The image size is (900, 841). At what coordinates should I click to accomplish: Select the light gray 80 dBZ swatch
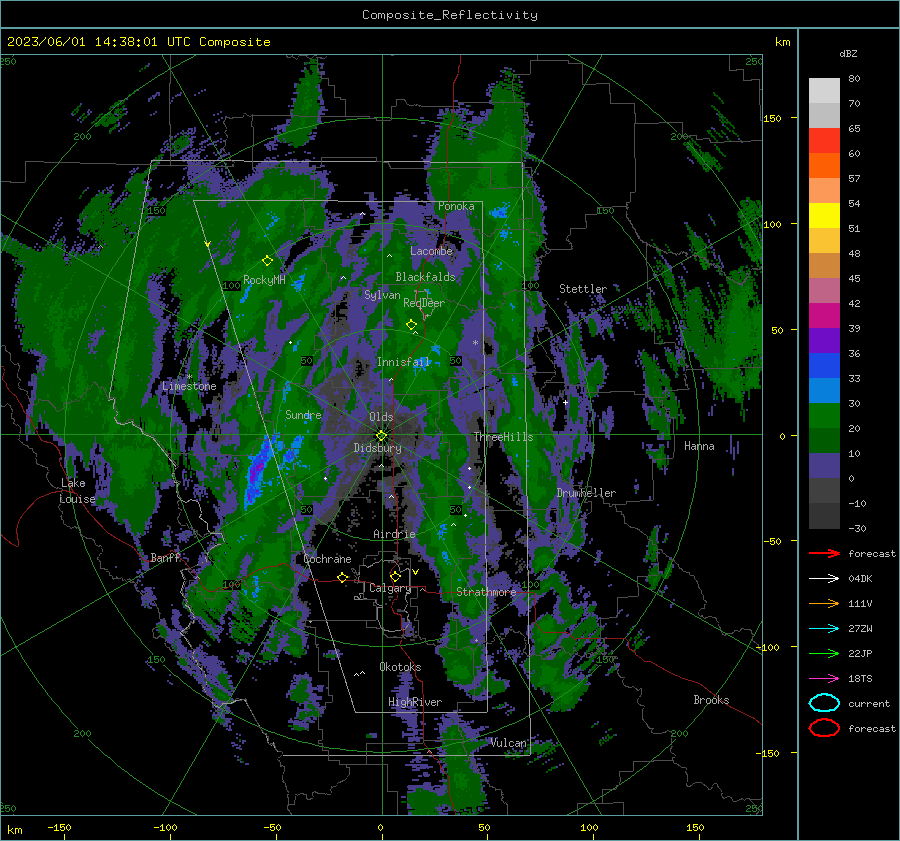point(824,91)
